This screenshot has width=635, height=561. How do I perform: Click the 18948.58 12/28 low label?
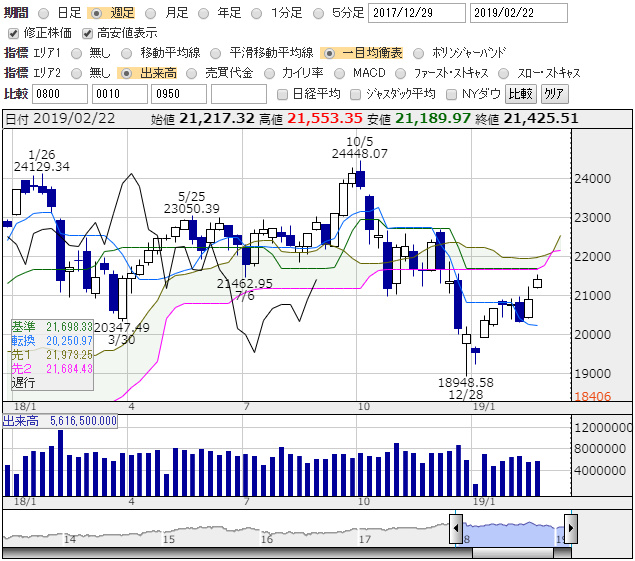click(x=466, y=388)
